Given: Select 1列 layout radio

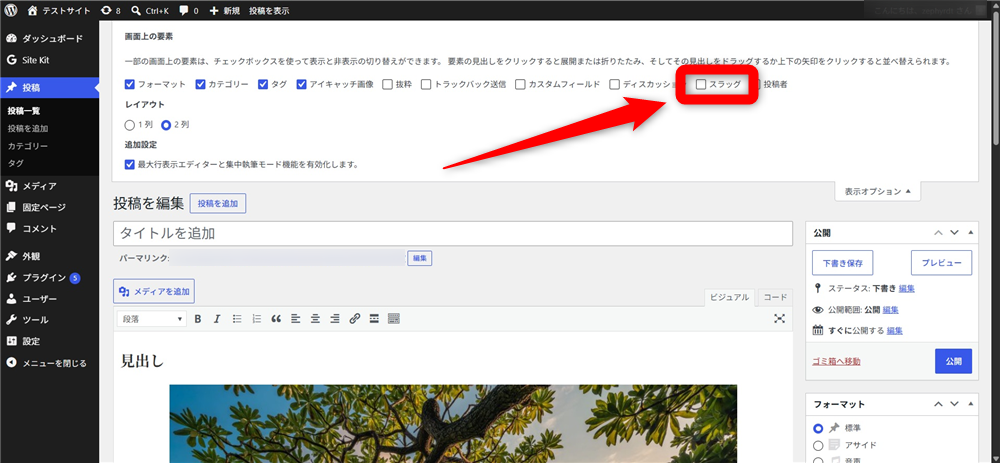Looking at the screenshot, I should click(129, 125).
